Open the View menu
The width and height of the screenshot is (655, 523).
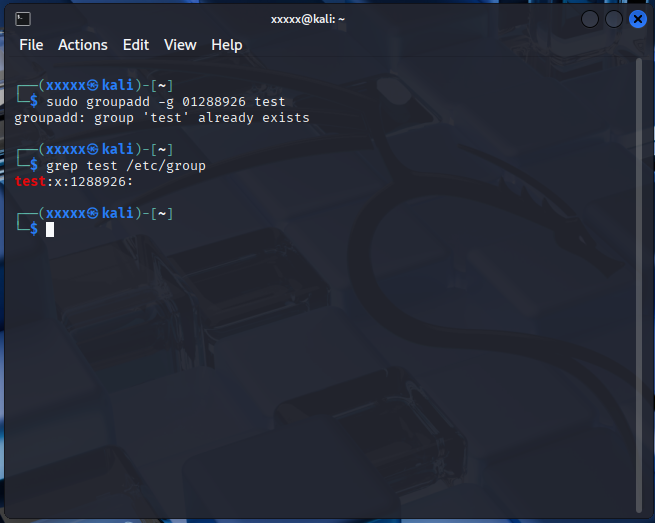click(180, 45)
